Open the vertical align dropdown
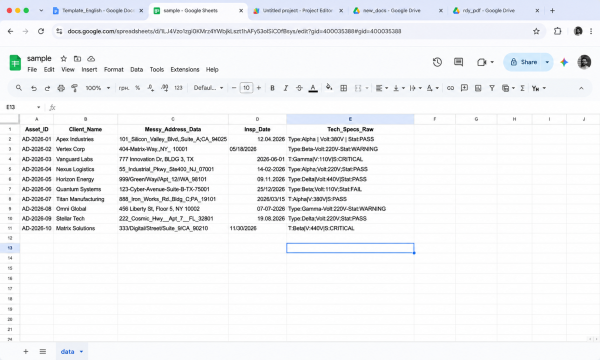 [399, 88]
